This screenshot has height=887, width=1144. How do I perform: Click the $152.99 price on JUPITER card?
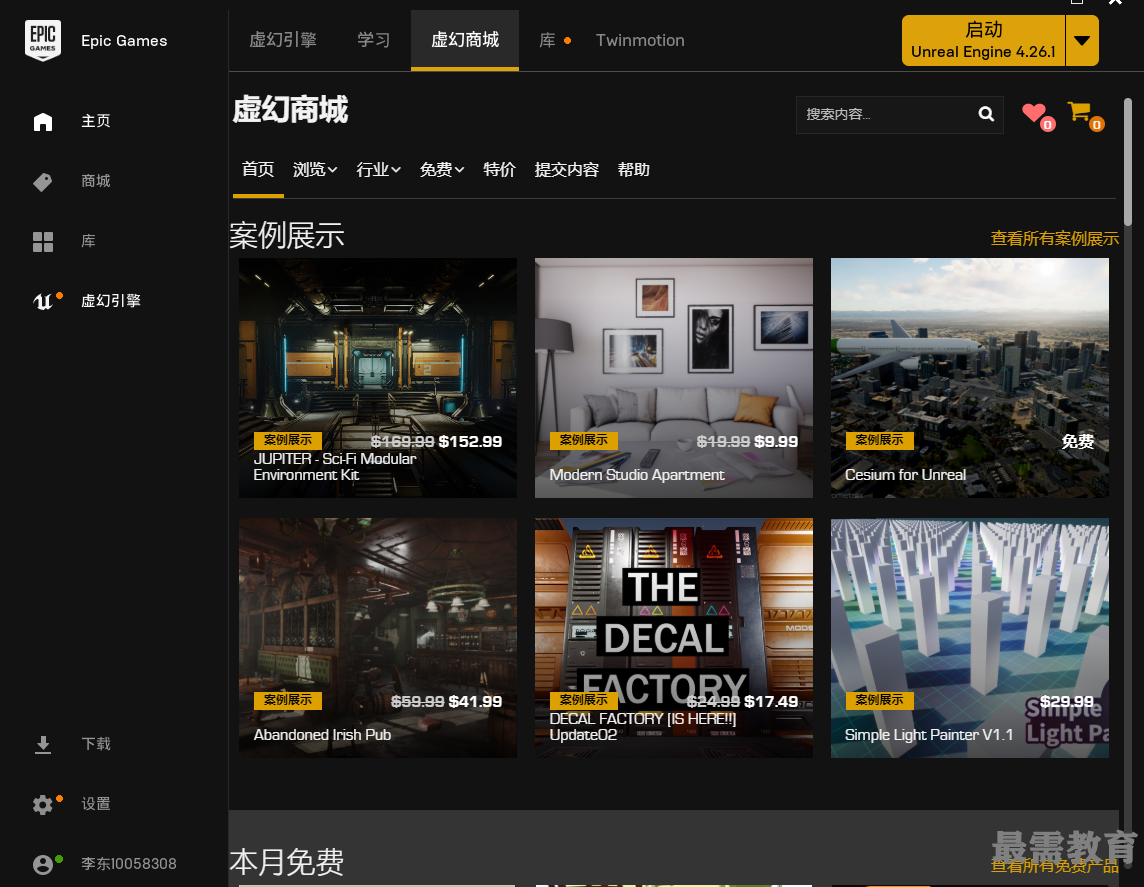click(470, 441)
